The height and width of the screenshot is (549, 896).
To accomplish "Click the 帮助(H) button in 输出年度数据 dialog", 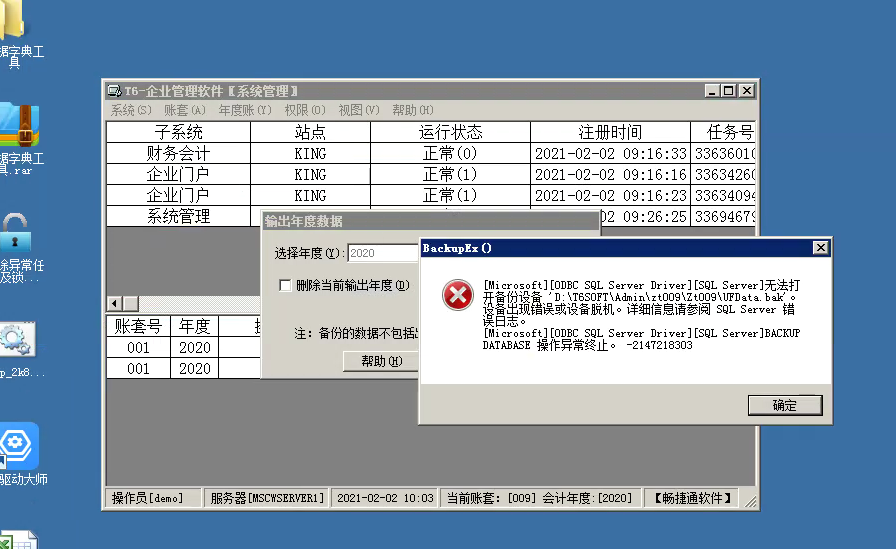I will pyautogui.click(x=381, y=361).
